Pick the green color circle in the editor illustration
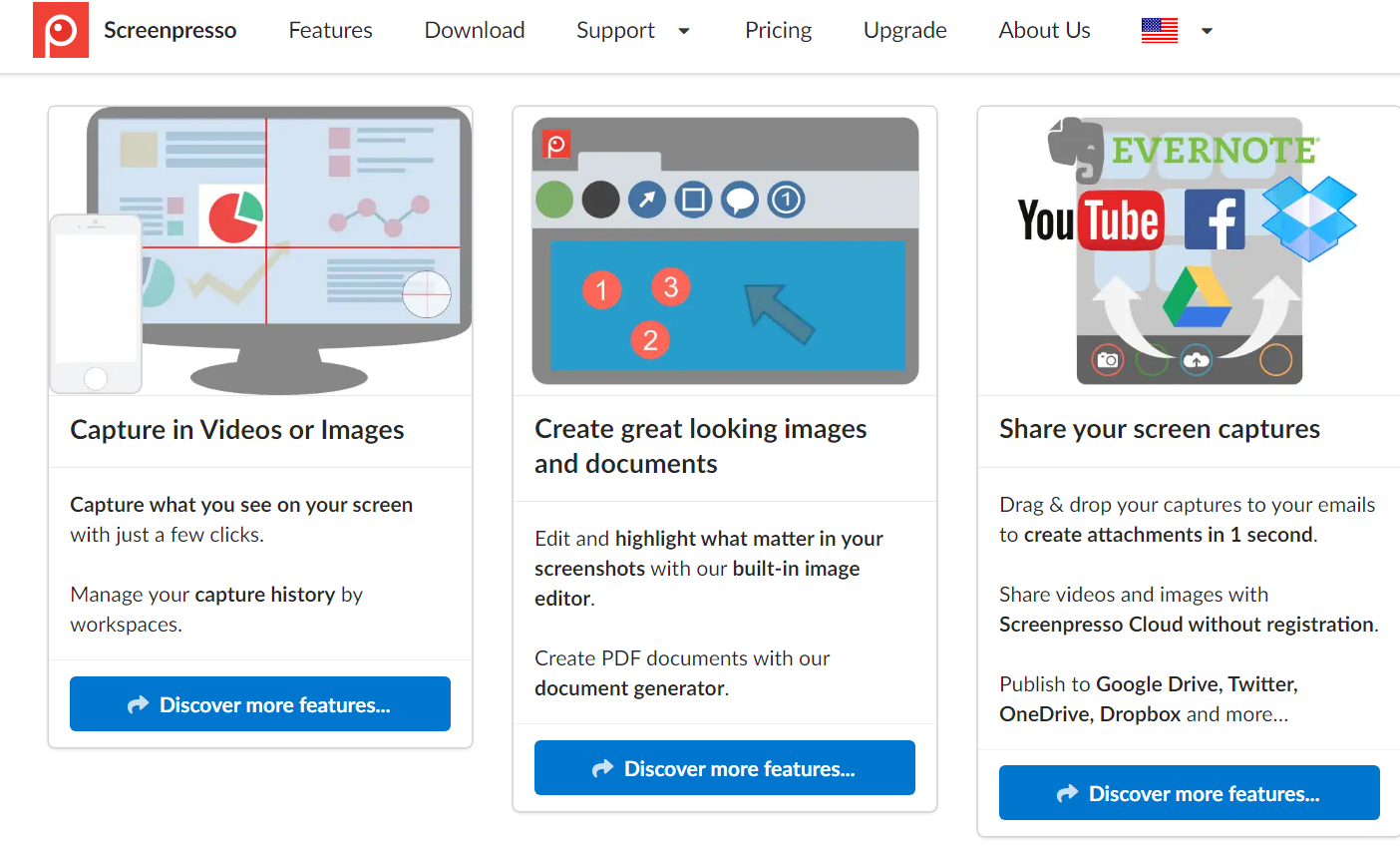Viewport: 1400px width, 853px height. click(x=554, y=200)
